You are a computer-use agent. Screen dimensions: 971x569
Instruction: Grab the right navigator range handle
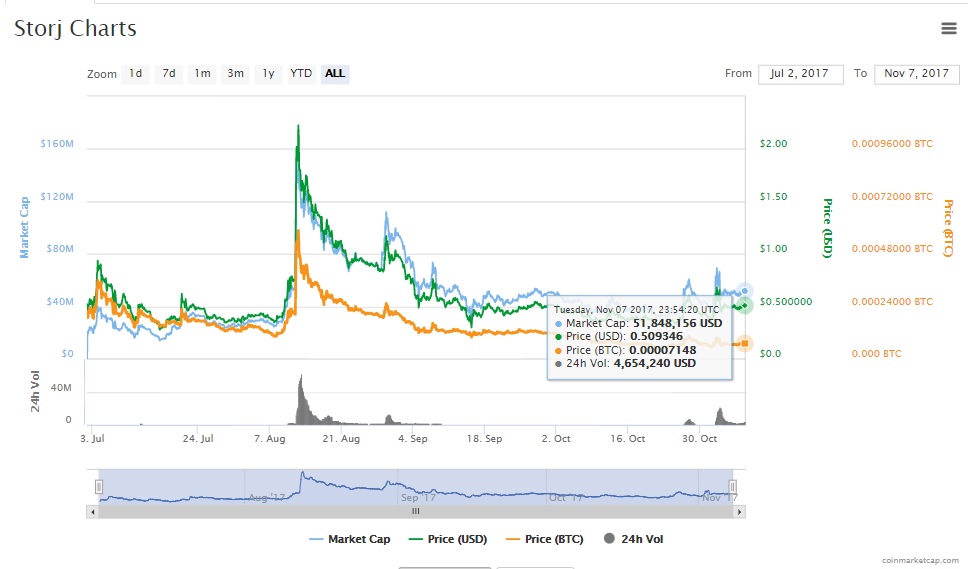pyautogui.click(x=733, y=487)
